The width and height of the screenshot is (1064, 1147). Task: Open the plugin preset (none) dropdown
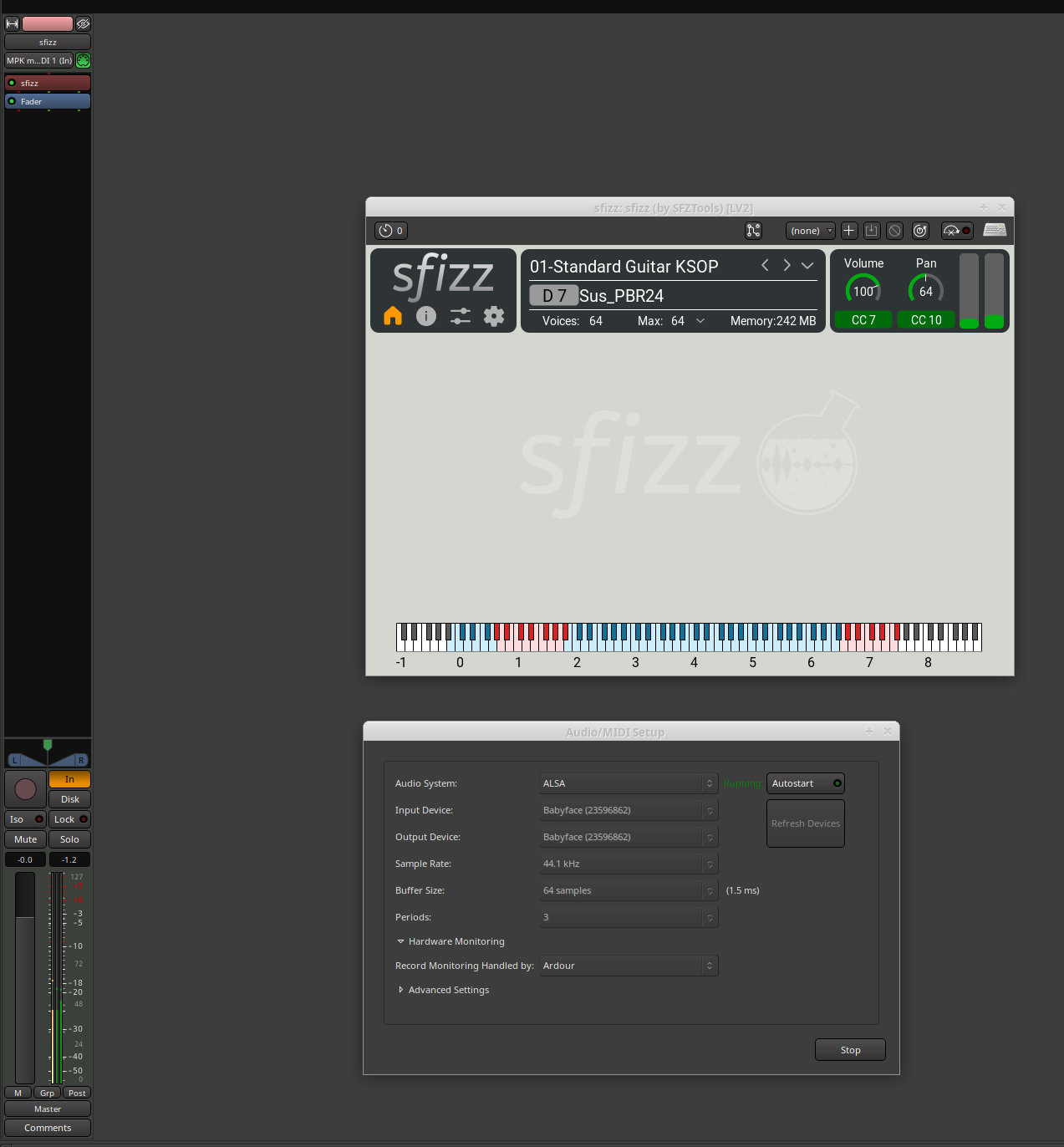point(810,231)
